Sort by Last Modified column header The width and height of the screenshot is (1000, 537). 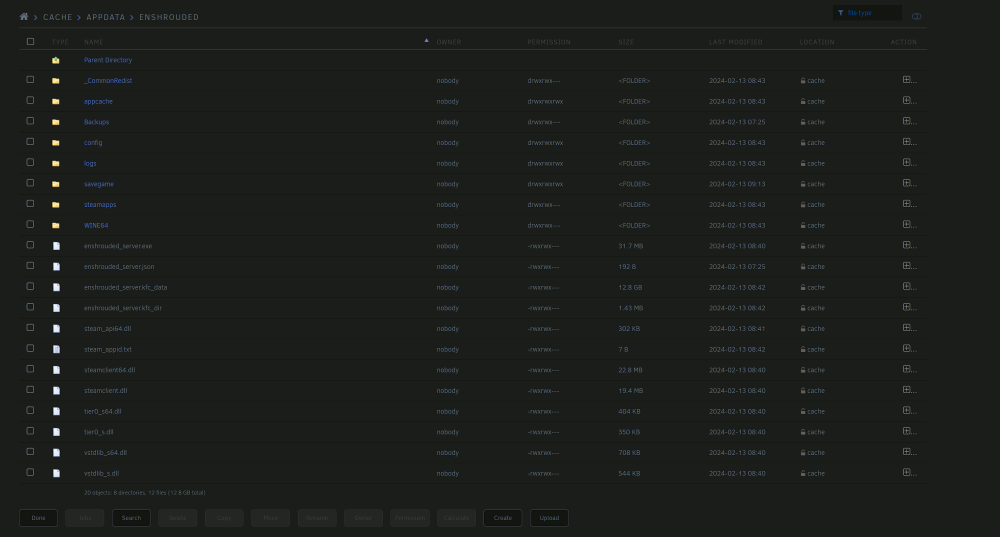coord(735,42)
